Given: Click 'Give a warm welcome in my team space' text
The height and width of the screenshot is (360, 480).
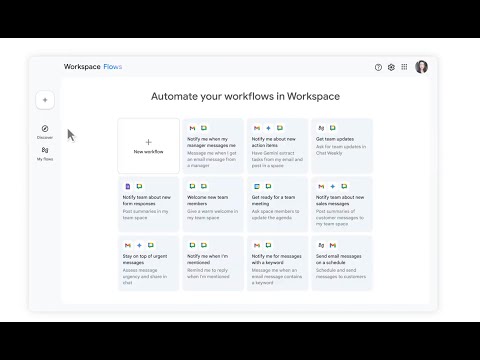Looking at the screenshot, I should click(x=212, y=214).
